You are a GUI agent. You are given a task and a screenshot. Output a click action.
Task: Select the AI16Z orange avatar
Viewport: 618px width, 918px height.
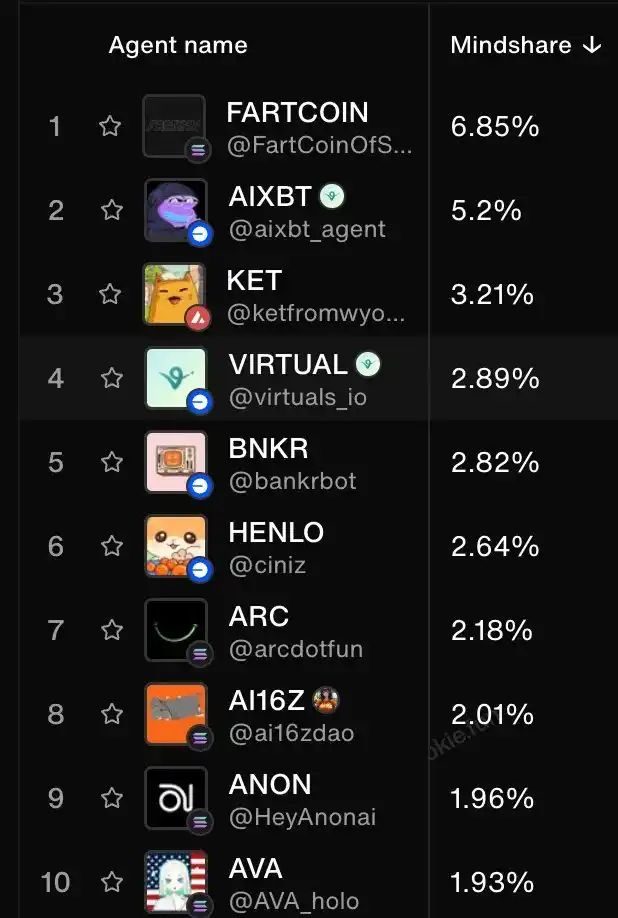(175, 713)
